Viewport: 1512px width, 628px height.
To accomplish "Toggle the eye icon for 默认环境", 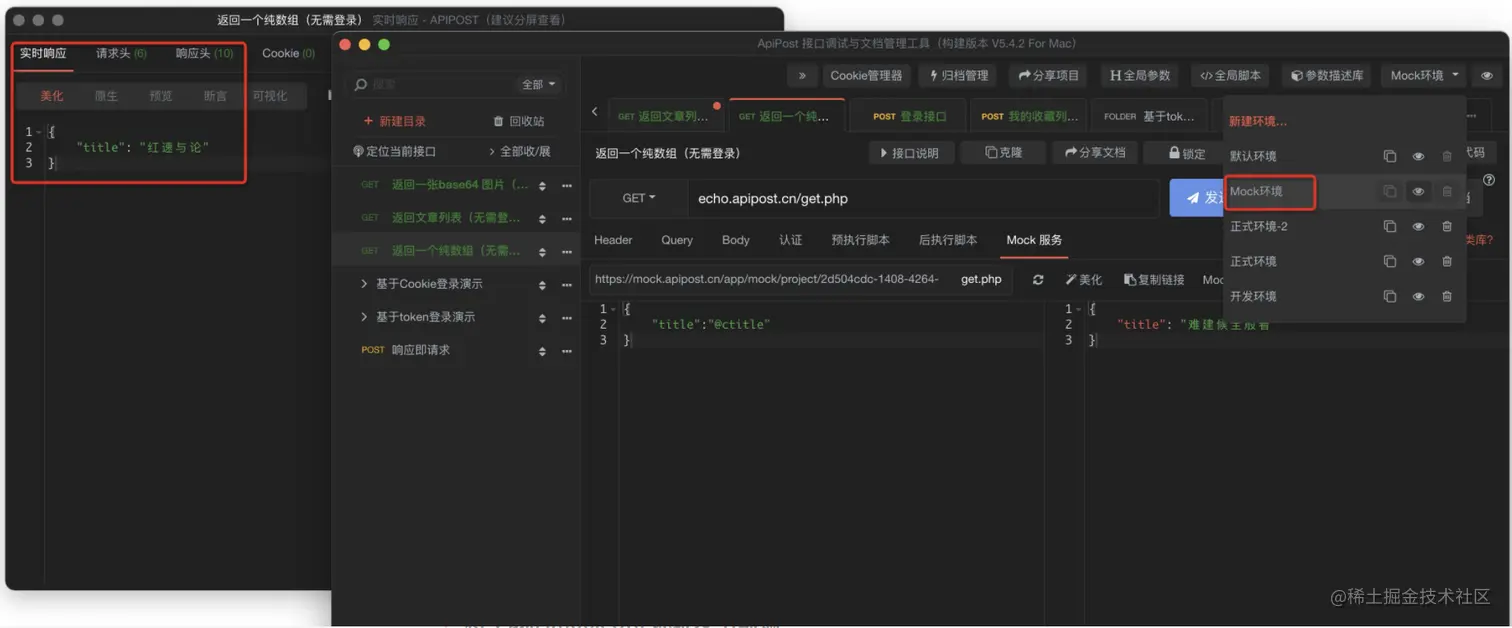I will (1418, 156).
